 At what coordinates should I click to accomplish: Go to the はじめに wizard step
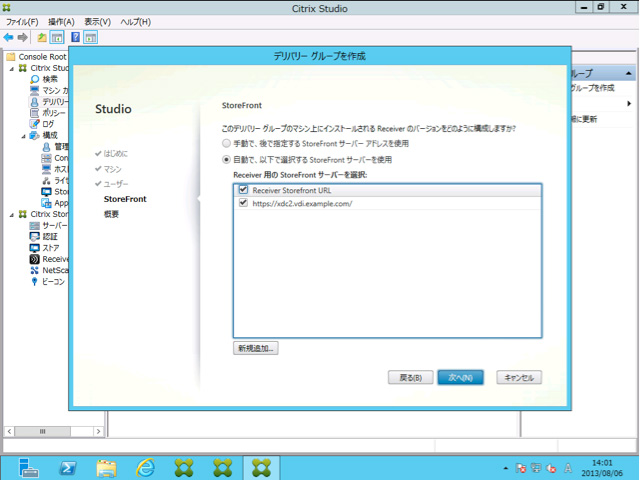click(115, 153)
